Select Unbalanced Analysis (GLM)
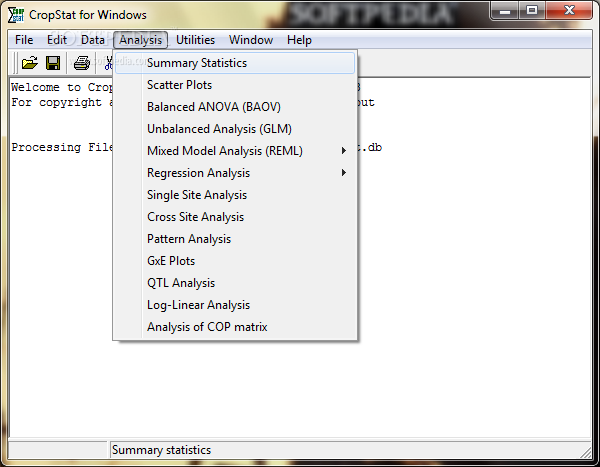Screen dimensions: 600x467 [x=235, y=129]
